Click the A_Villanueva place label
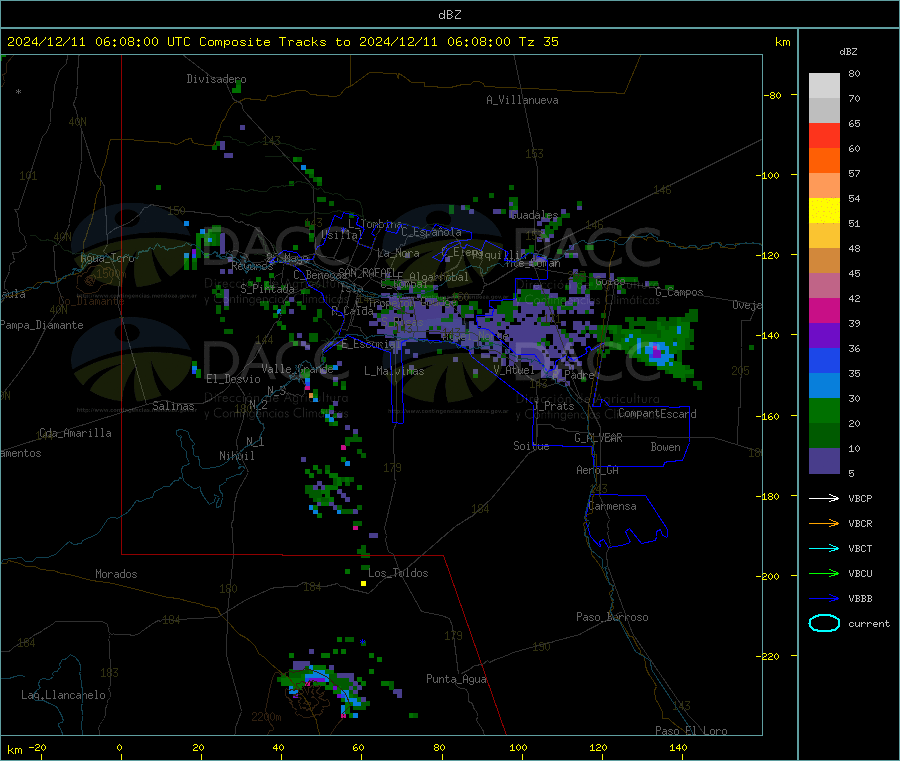The image size is (900, 761). pyautogui.click(x=522, y=100)
